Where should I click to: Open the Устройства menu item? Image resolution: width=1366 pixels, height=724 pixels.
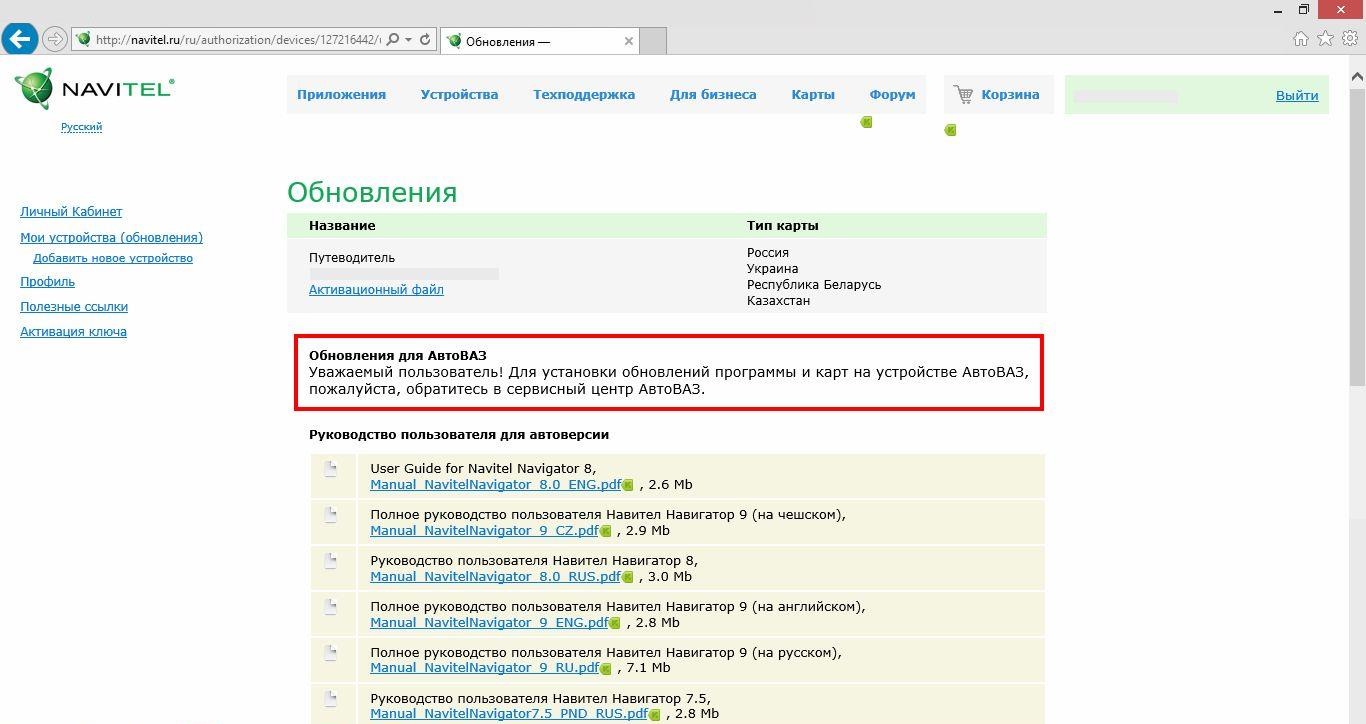tap(459, 95)
